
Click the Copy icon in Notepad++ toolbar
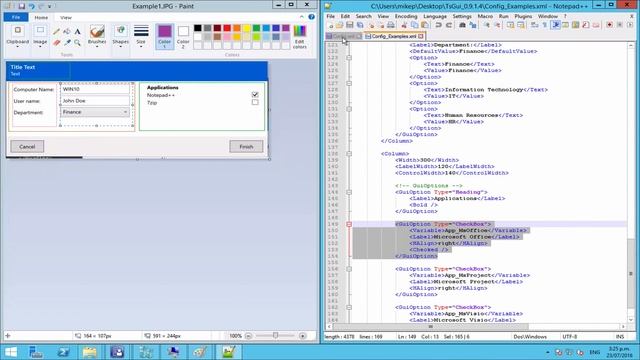pos(414,25)
